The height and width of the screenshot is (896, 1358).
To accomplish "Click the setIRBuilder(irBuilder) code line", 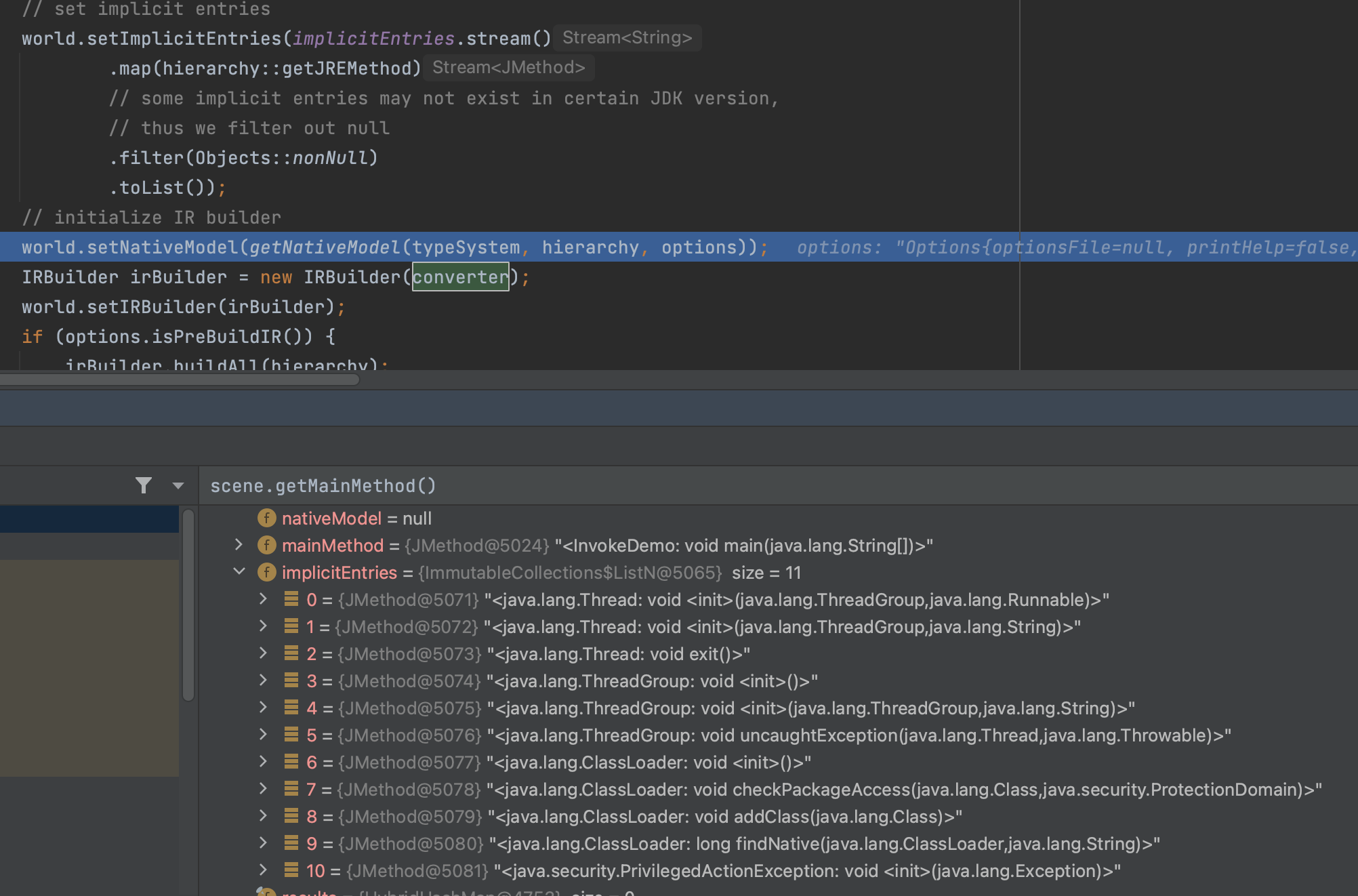I will tap(184, 307).
